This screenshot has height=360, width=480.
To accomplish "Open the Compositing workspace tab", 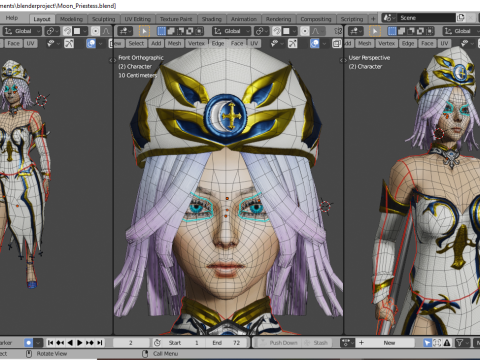I will pos(316,19).
